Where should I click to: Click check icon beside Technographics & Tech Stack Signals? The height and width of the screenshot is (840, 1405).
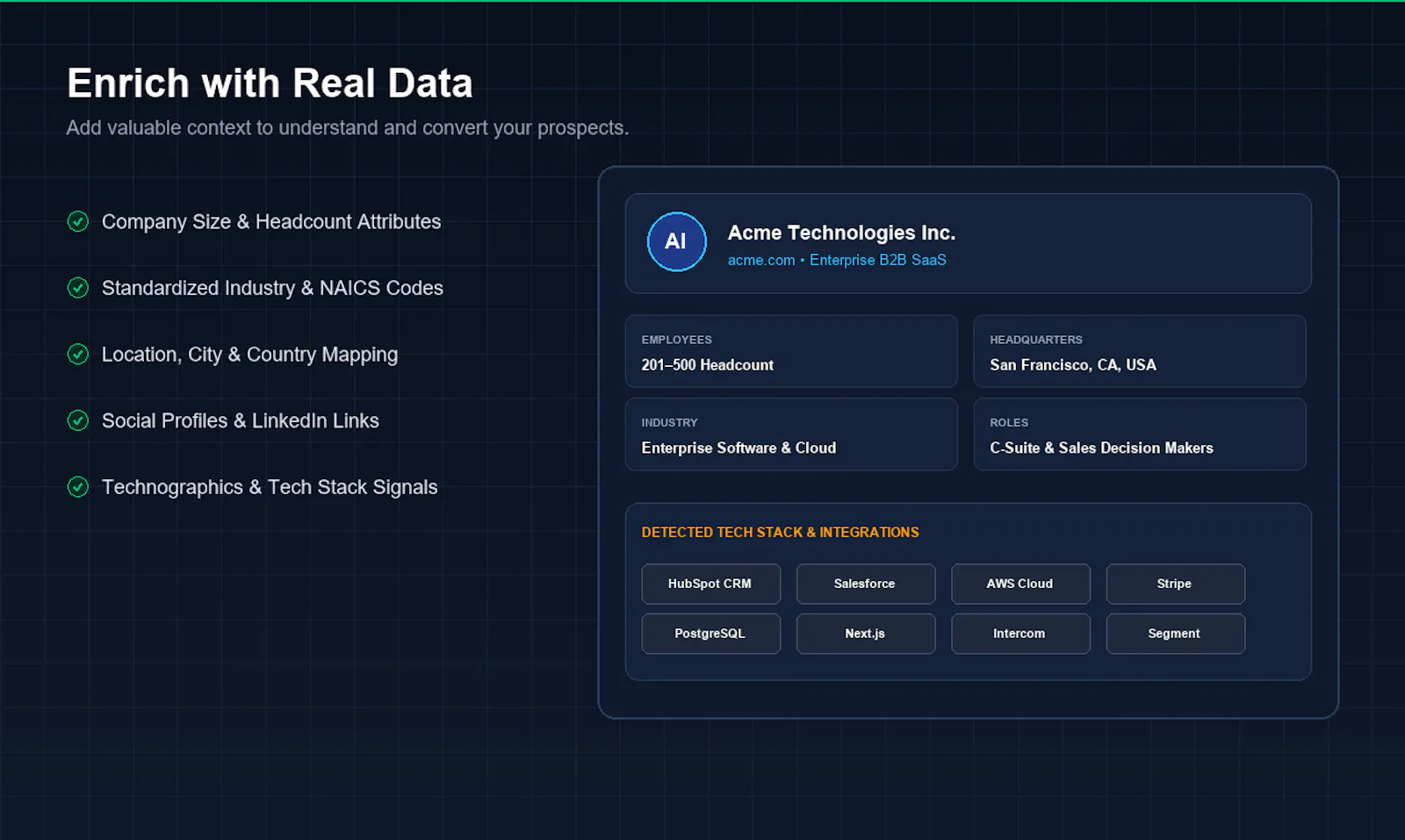[78, 486]
